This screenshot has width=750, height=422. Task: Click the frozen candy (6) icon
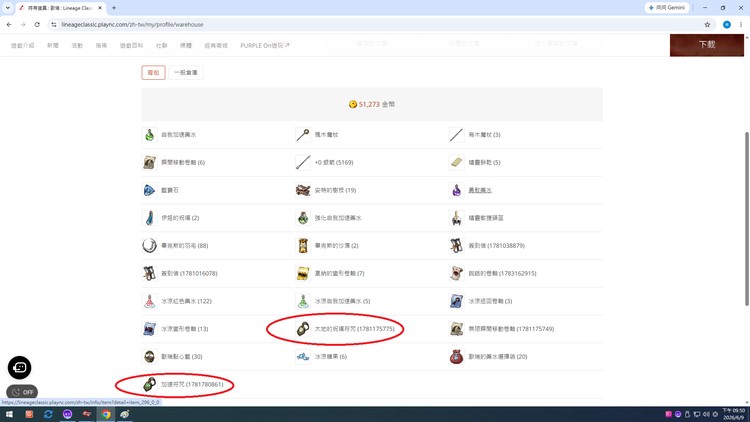coord(303,357)
